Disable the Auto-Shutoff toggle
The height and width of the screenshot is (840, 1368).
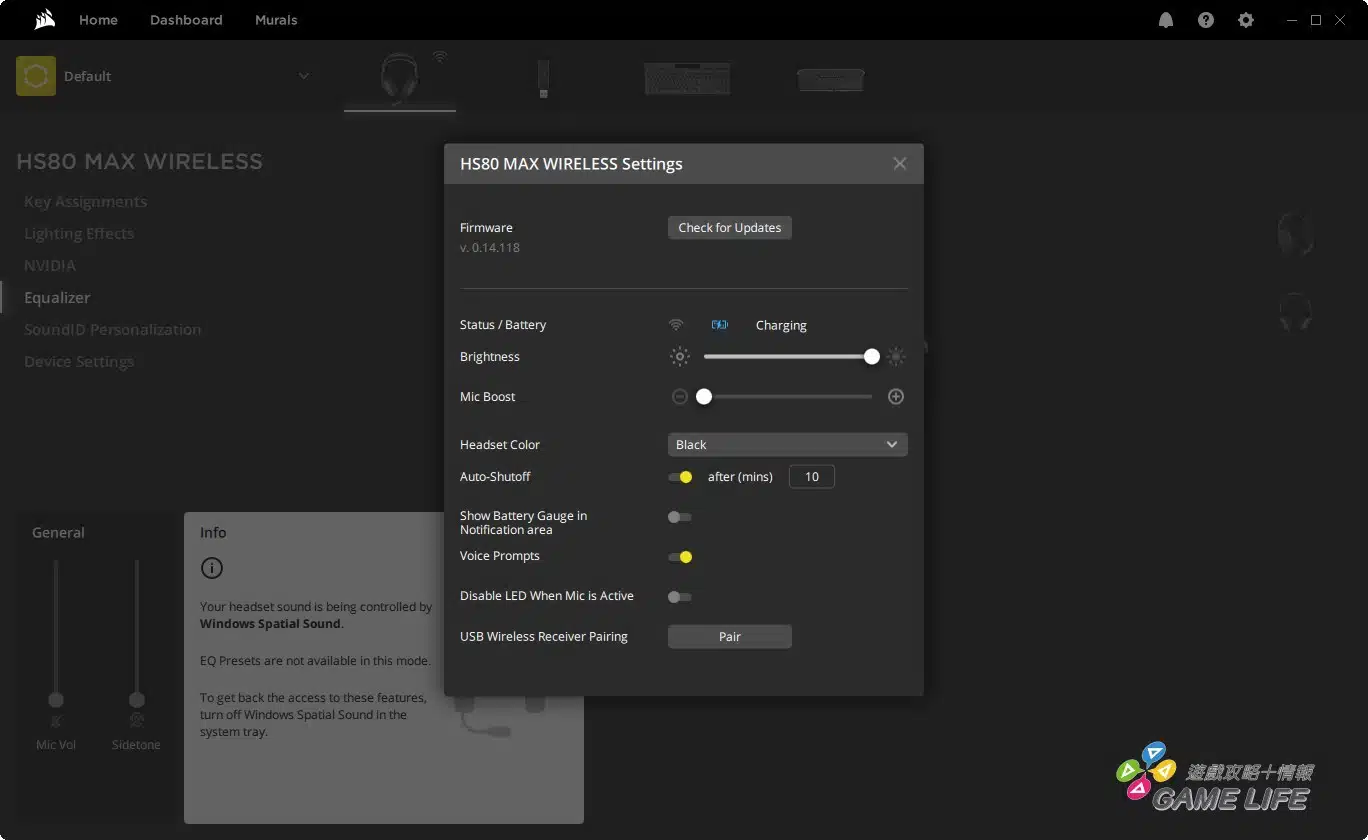[x=680, y=477]
